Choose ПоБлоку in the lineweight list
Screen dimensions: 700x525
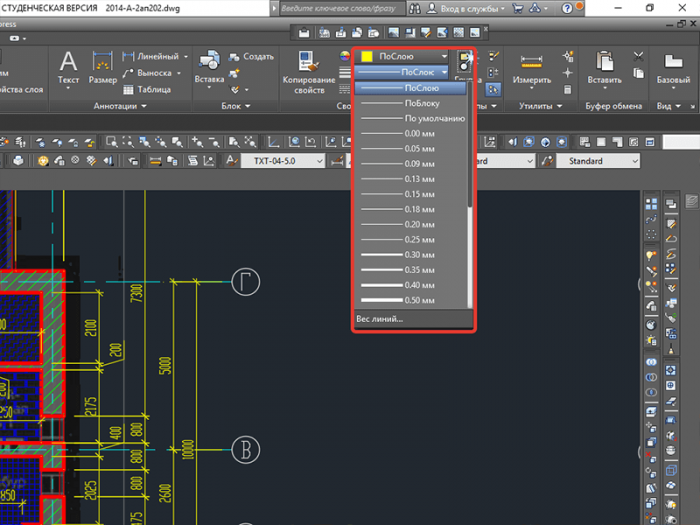click(x=411, y=103)
